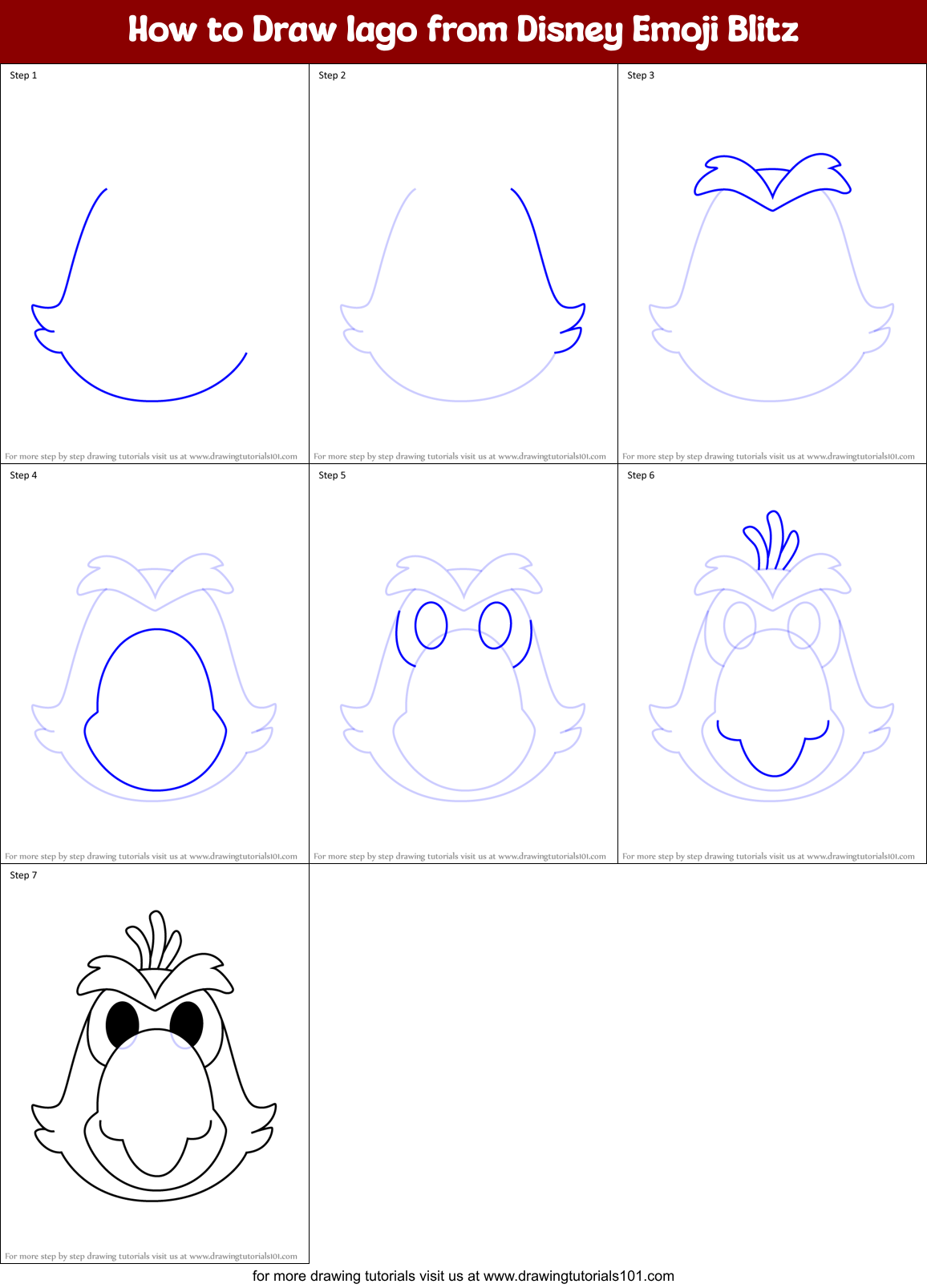Click the bottom footer drawingtutorials101.com text
927x1288 pixels.
point(463,1276)
